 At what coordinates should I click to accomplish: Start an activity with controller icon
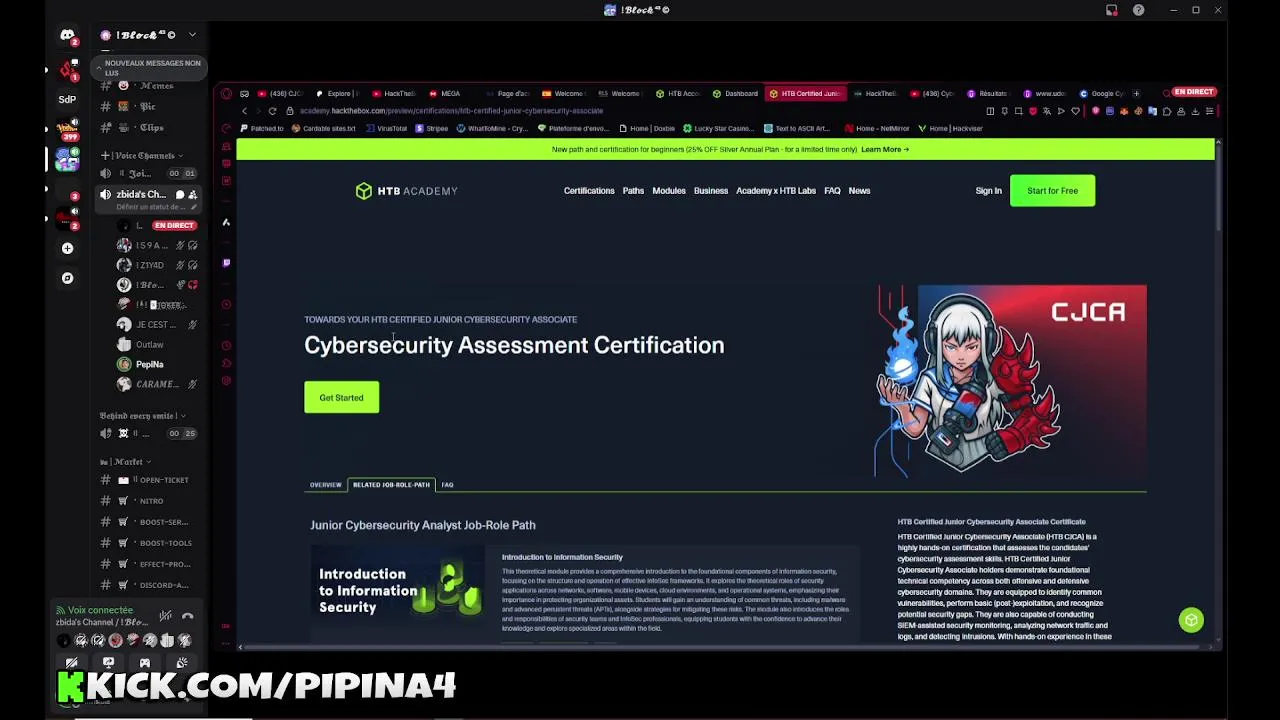[145, 663]
